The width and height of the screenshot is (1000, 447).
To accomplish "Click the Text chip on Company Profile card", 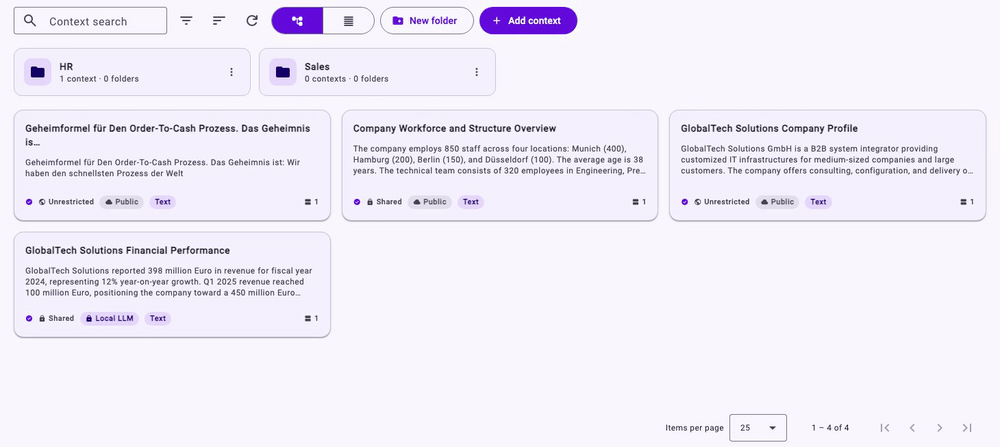I will pos(818,202).
